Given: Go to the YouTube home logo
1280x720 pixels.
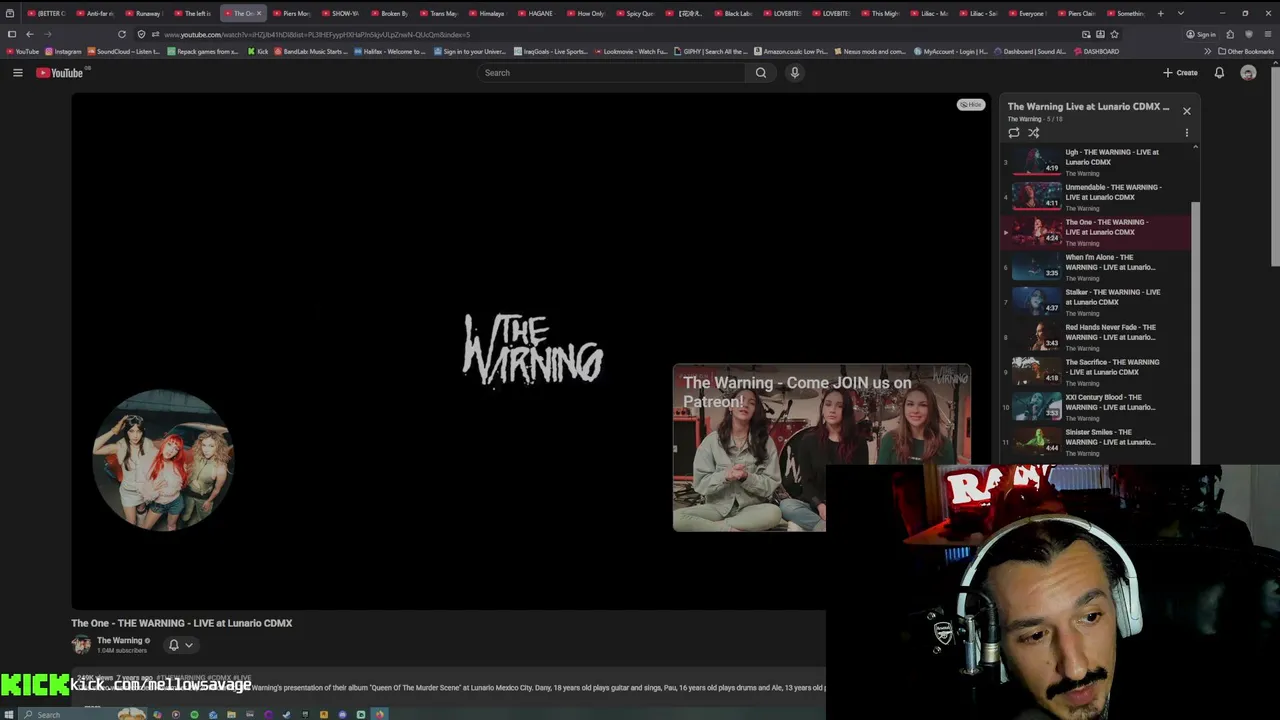Looking at the screenshot, I should tap(60, 73).
